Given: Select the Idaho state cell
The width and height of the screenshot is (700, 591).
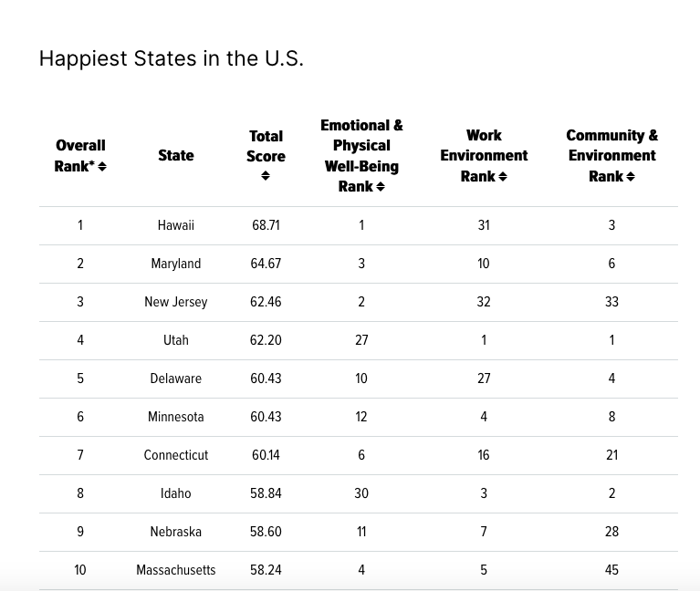Looking at the screenshot, I should tap(176, 493).
